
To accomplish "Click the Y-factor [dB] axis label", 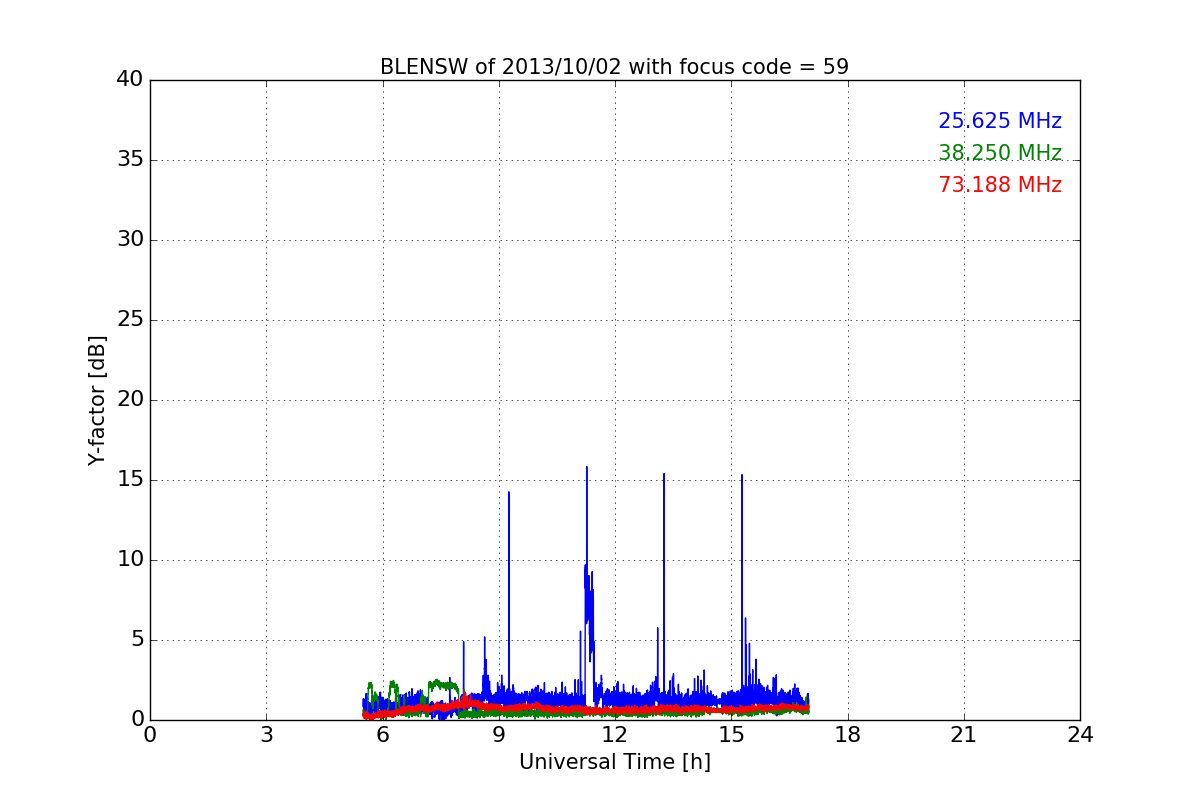I will click(x=97, y=400).
